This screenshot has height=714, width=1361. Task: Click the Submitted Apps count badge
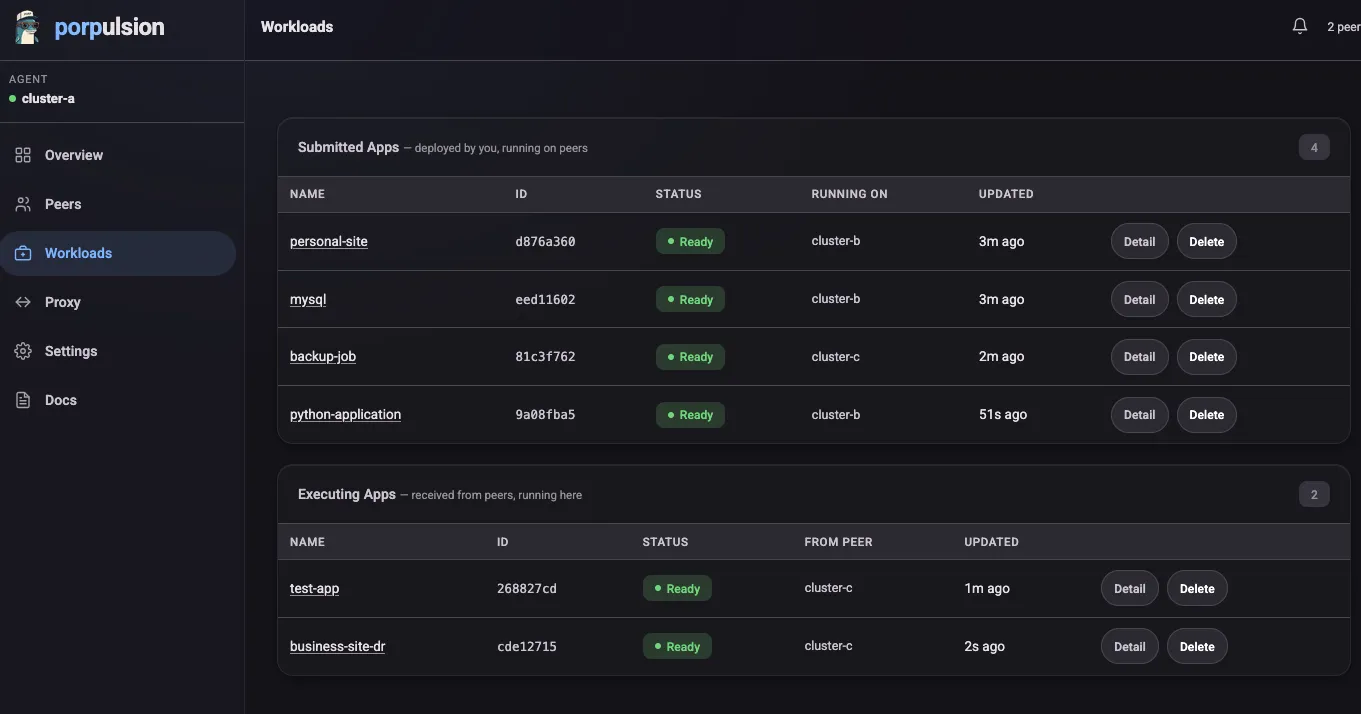point(1314,147)
